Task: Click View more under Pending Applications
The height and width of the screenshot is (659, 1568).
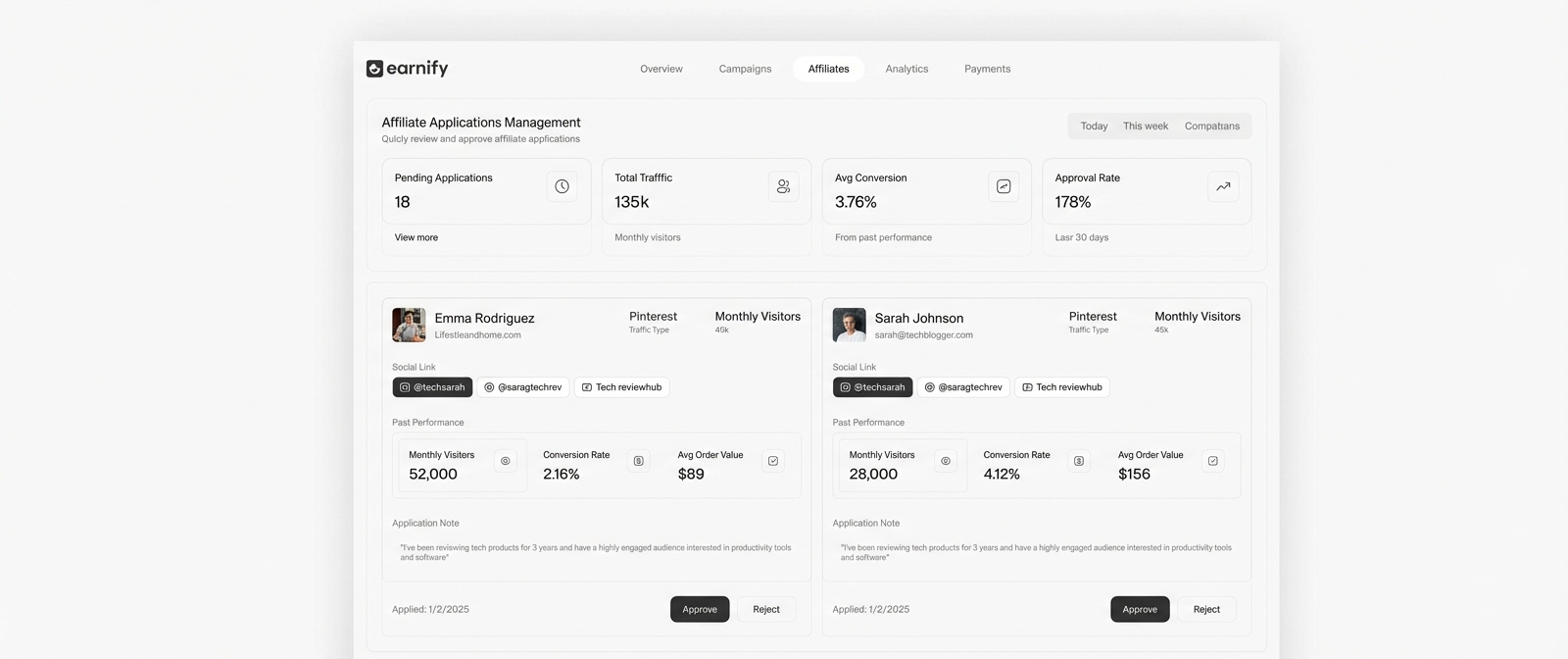Action: (x=416, y=237)
